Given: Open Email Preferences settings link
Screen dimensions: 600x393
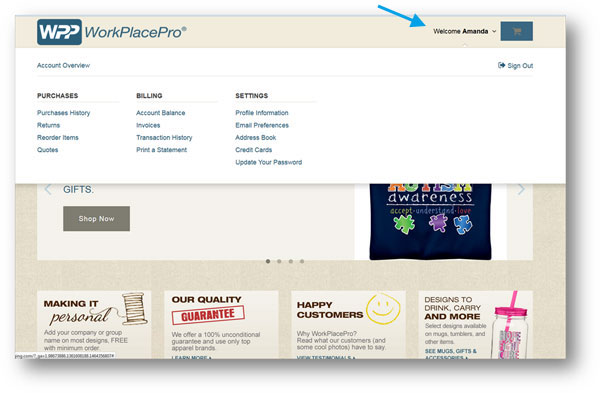Looking at the screenshot, I should tap(262, 125).
